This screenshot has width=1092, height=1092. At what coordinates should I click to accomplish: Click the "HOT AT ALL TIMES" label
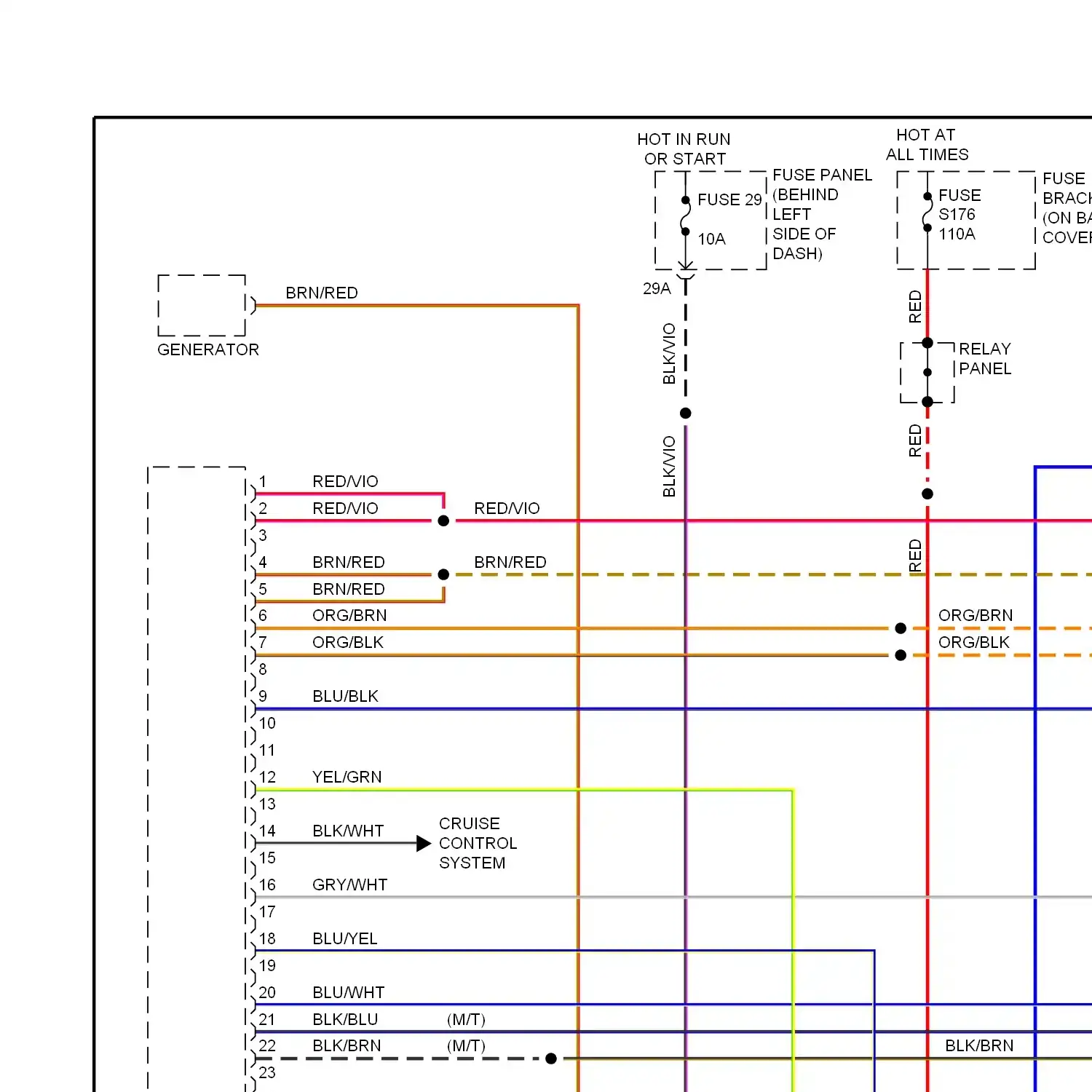(927, 145)
